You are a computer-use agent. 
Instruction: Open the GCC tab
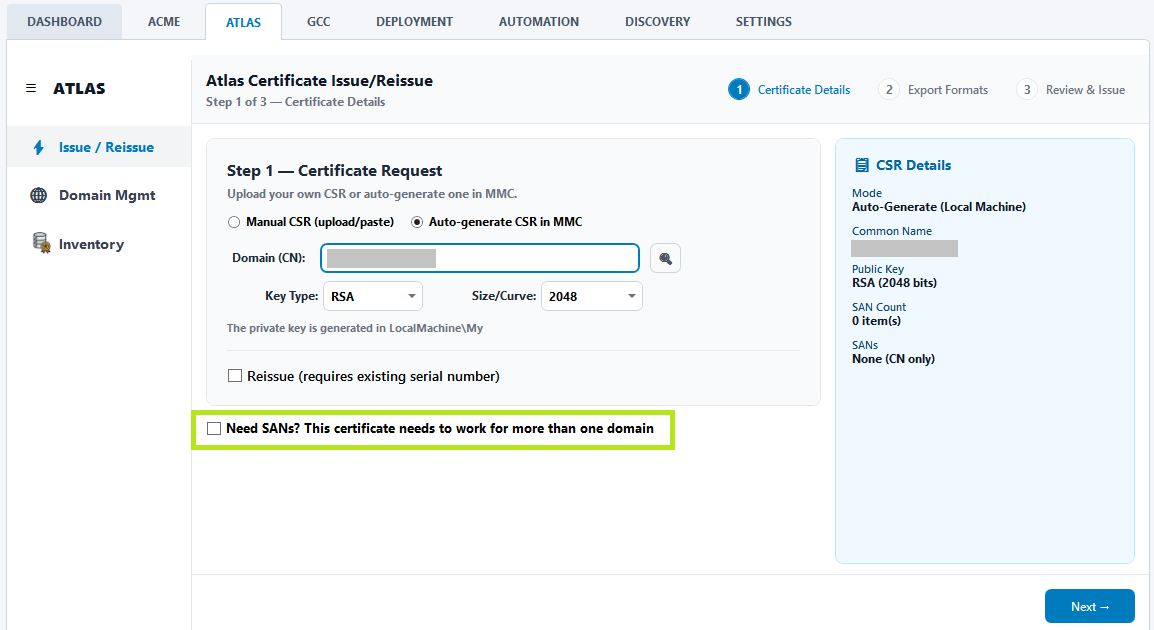coord(319,21)
